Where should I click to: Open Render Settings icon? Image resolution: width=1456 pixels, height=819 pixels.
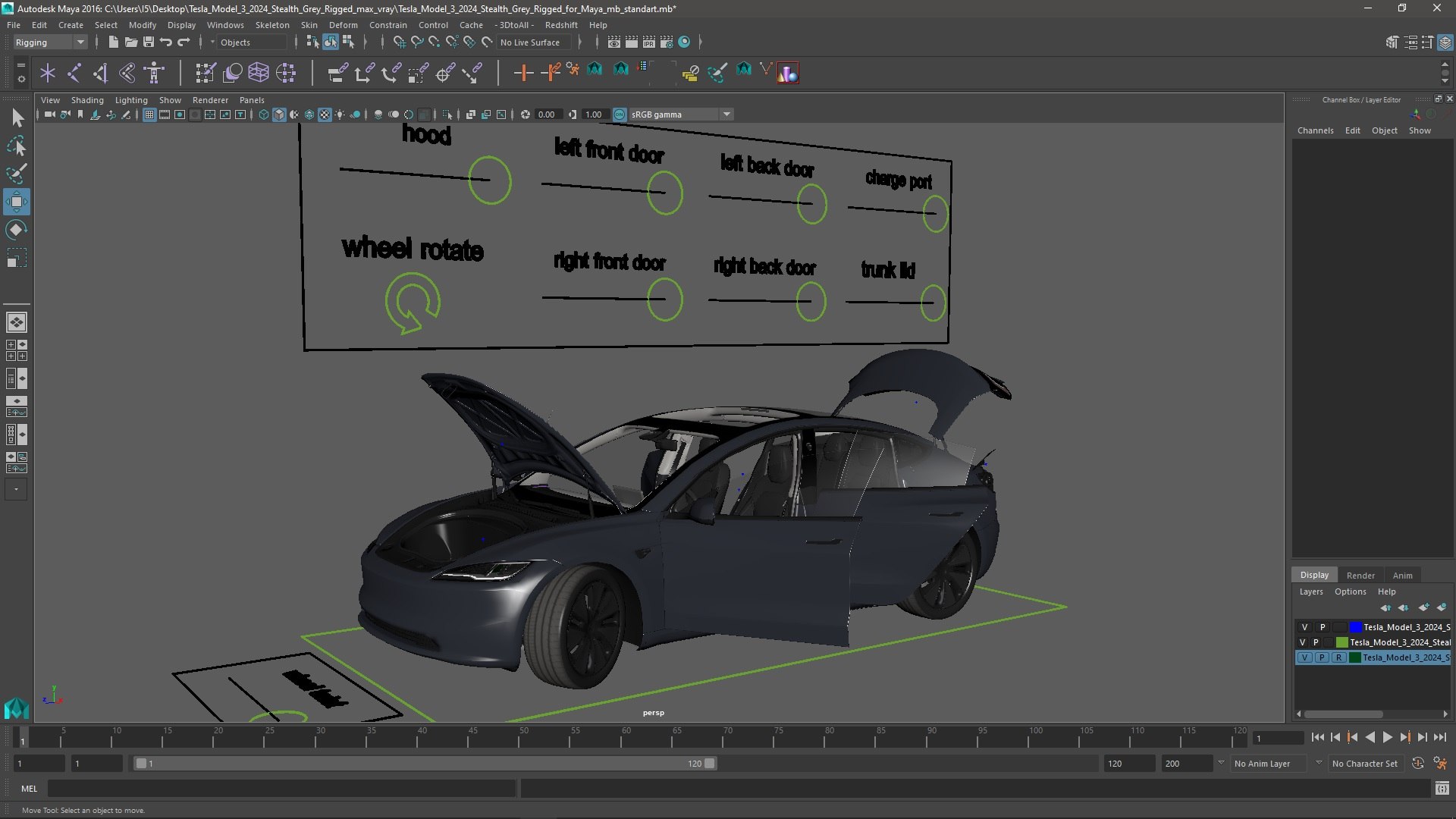pos(667,42)
